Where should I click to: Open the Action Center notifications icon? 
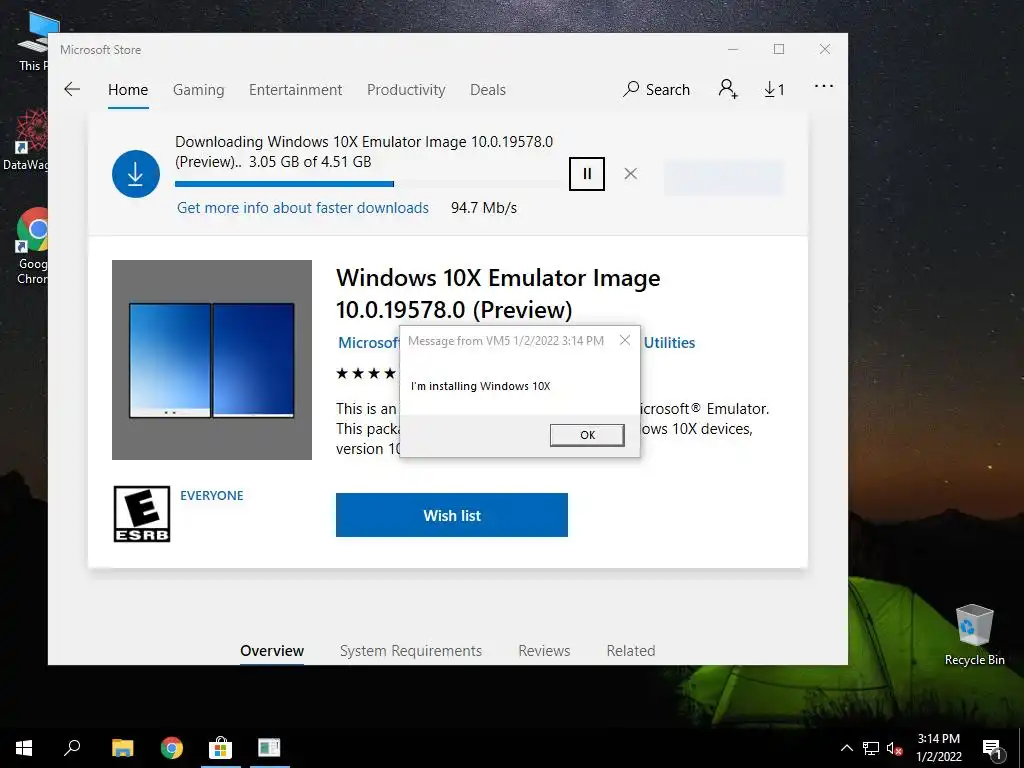click(x=992, y=749)
